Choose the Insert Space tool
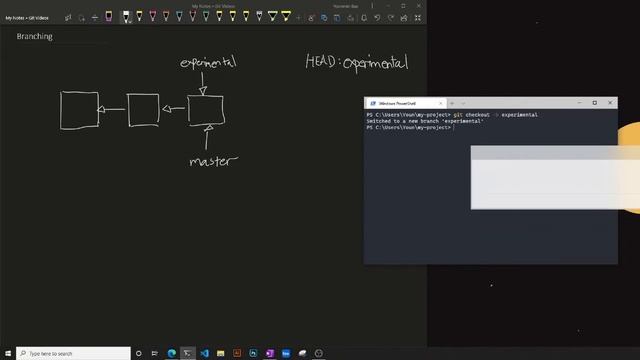Viewport: 640px width, 360px height. point(95,18)
